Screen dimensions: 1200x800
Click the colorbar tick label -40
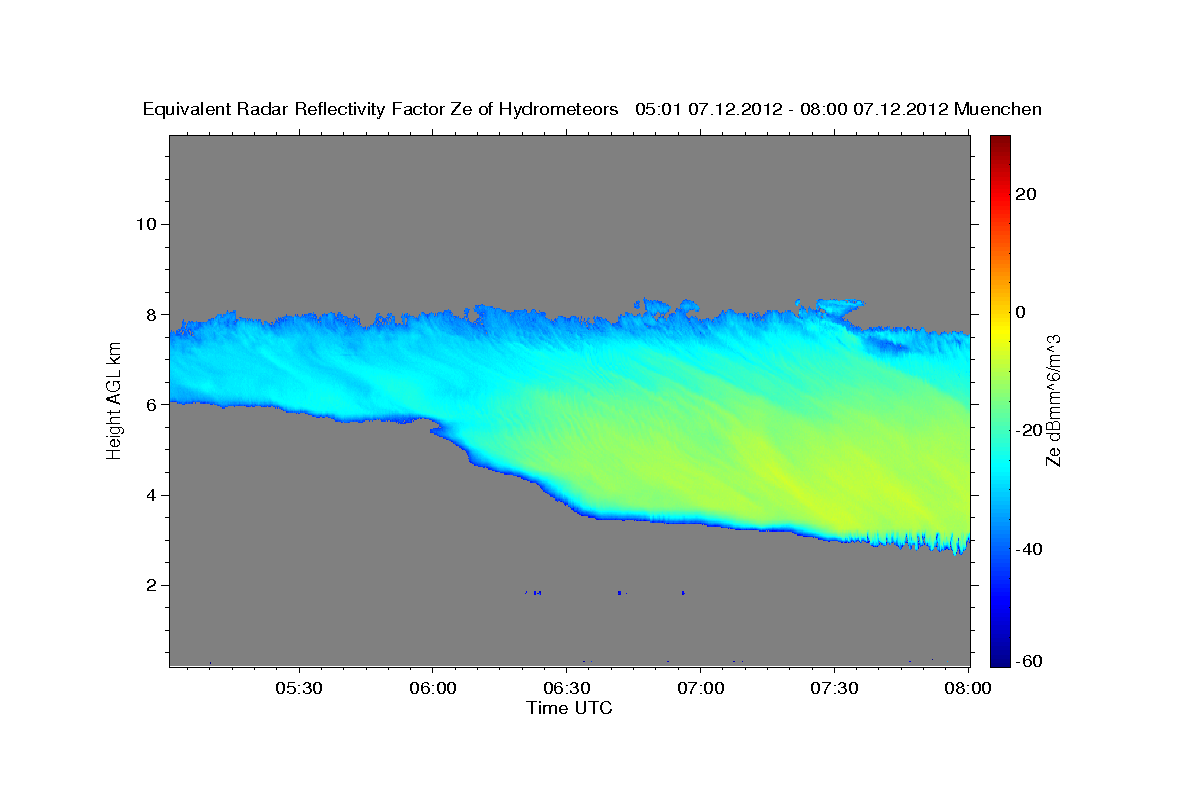1029,549
